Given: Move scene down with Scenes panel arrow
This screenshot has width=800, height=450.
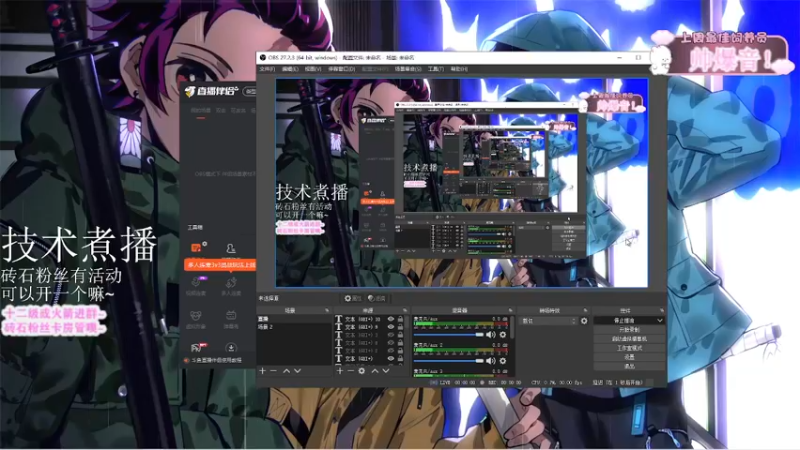Looking at the screenshot, I should click(x=297, y=371).
